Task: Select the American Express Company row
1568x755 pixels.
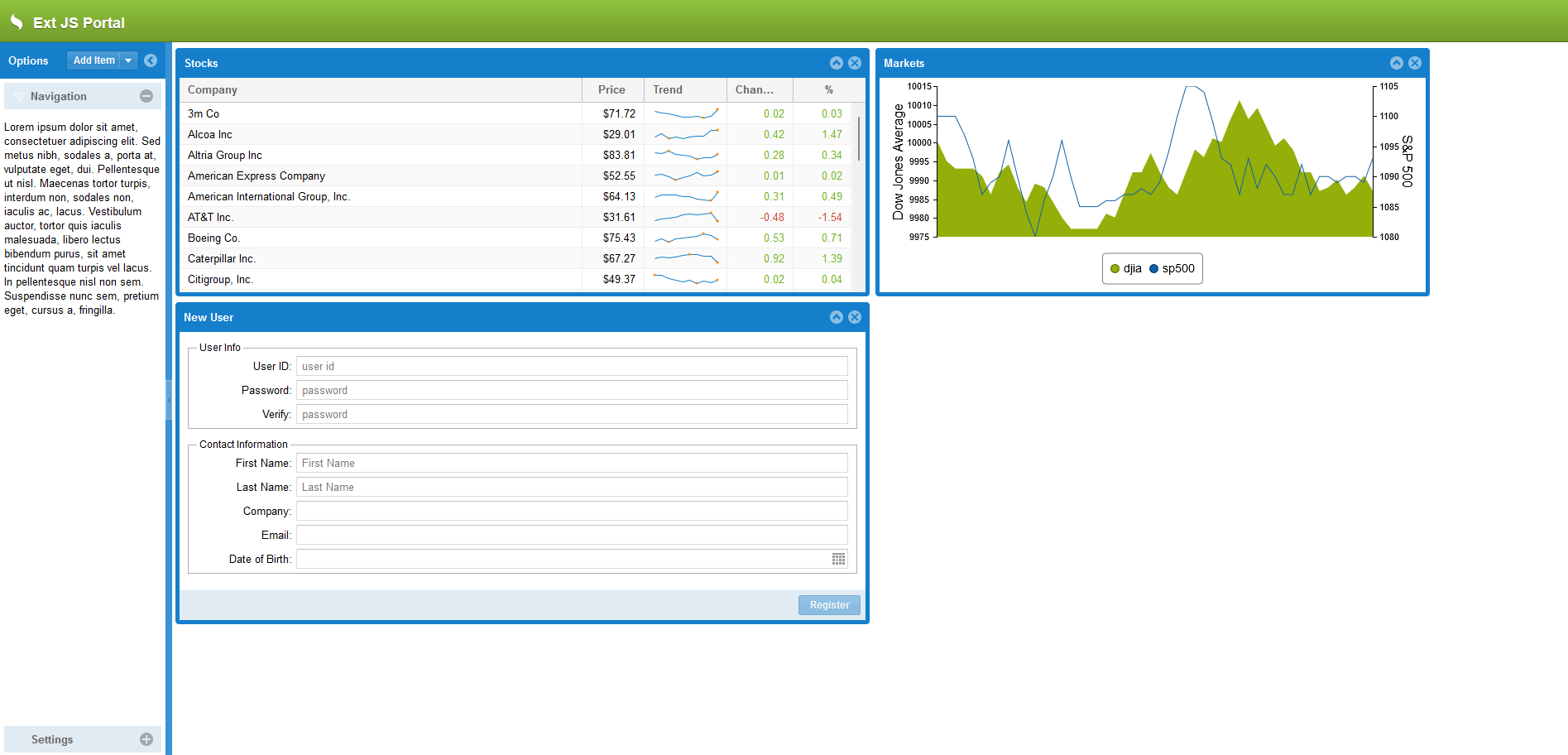Action: [x=516, y=176]
